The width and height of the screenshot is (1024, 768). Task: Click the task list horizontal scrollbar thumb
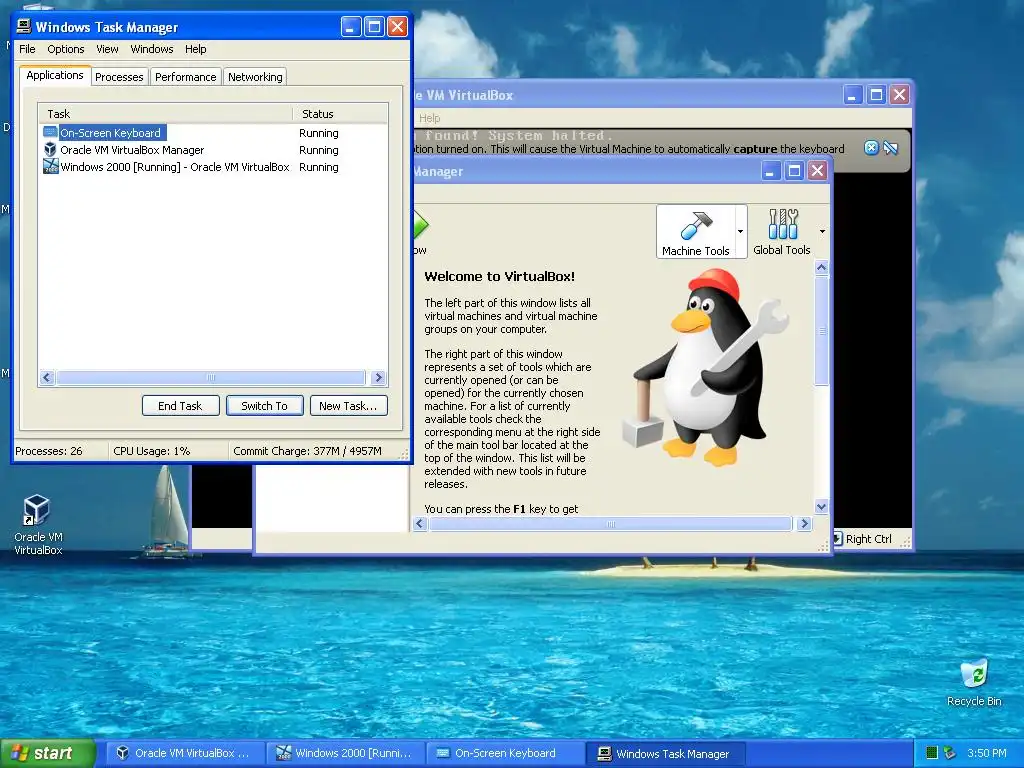[211, 377]
